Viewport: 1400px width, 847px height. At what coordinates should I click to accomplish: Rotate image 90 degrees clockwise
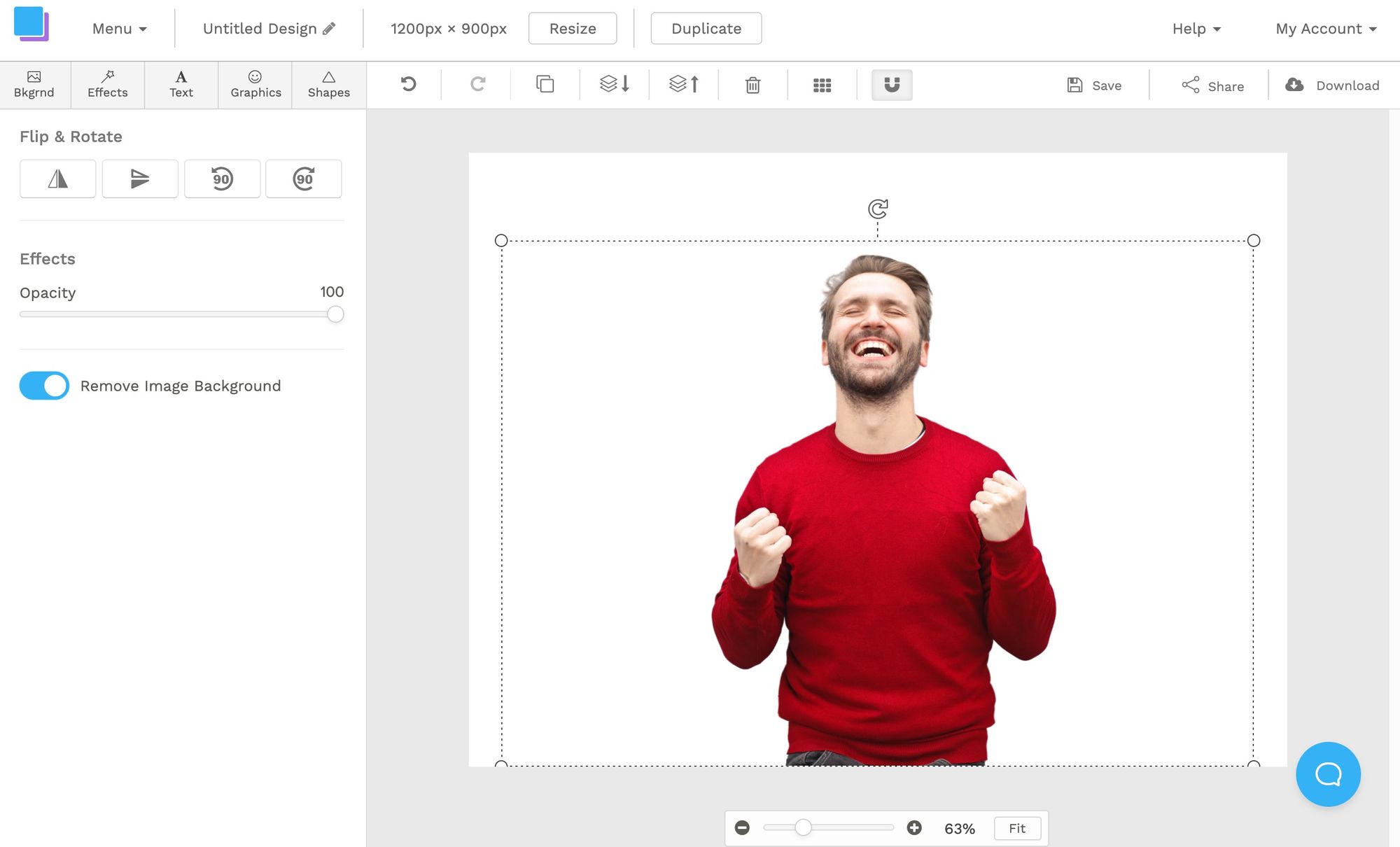point(304,179)
